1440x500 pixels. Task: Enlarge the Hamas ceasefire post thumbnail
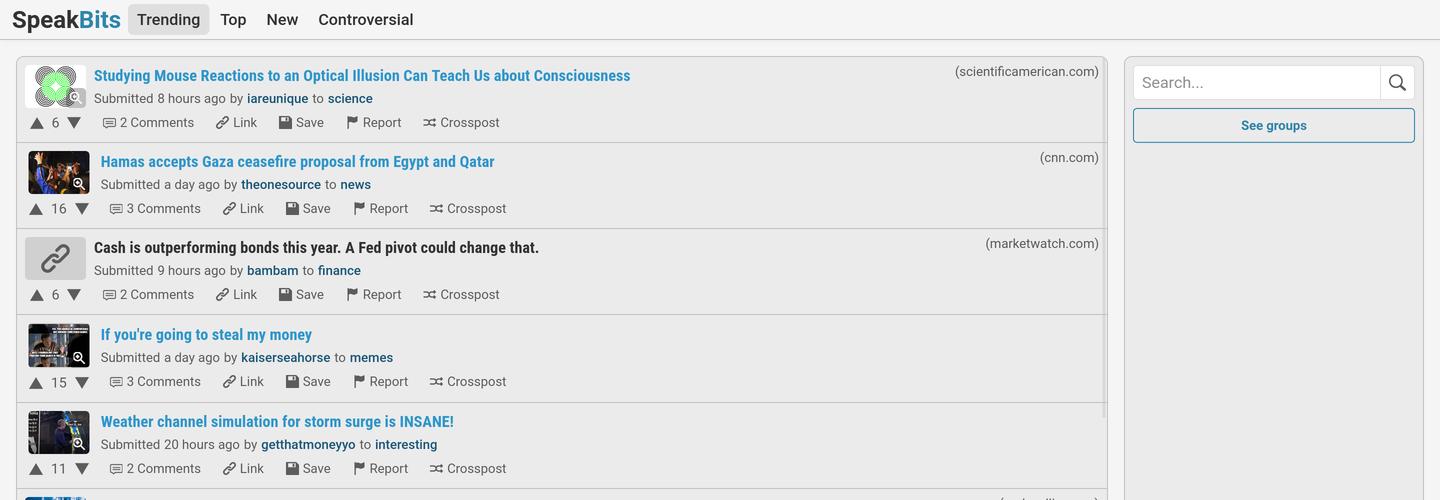coord(59,172)
